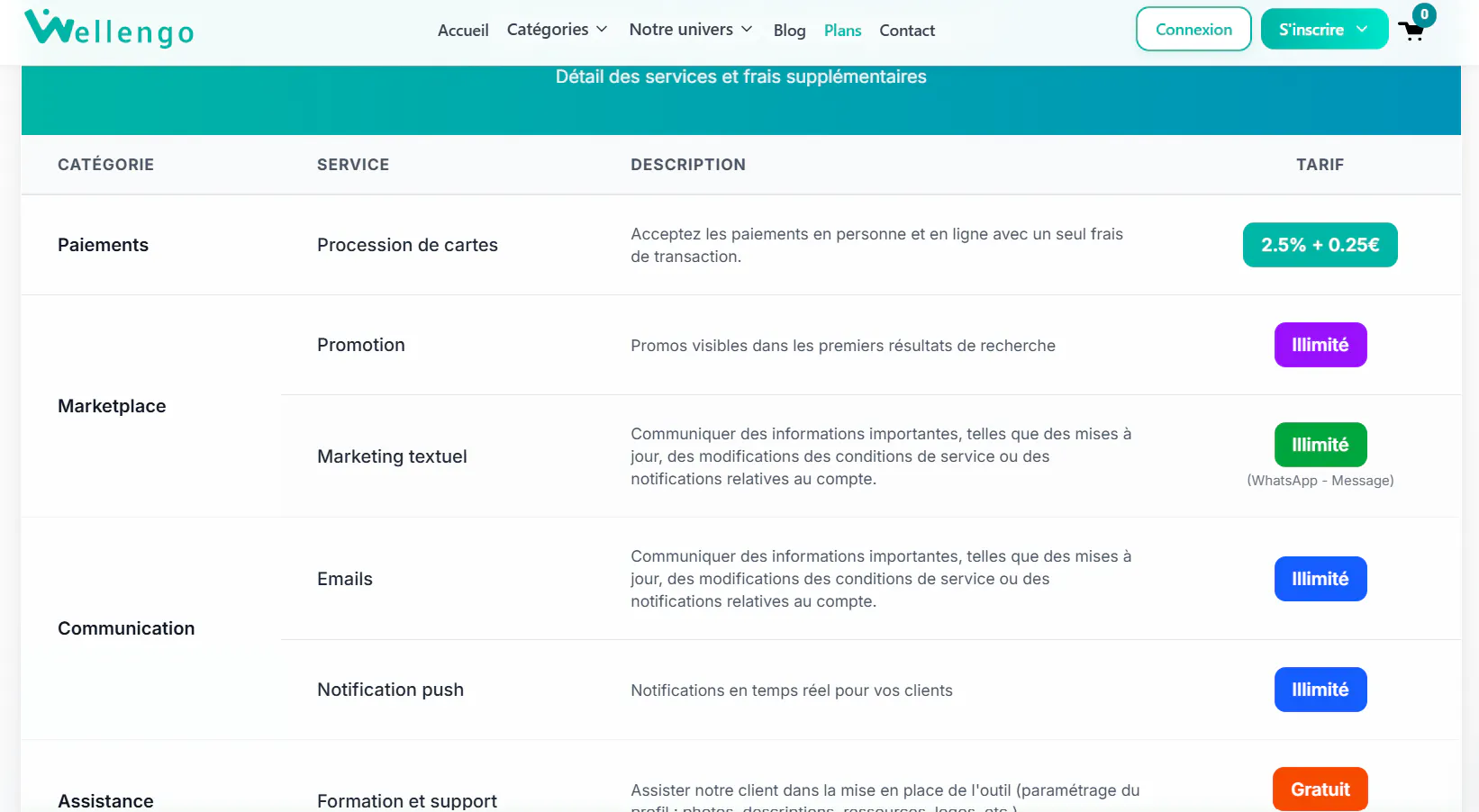The width and height of the screenshot is (1479, 812).
Task: Select the Assistance category cell
Action: coord(105,800)
